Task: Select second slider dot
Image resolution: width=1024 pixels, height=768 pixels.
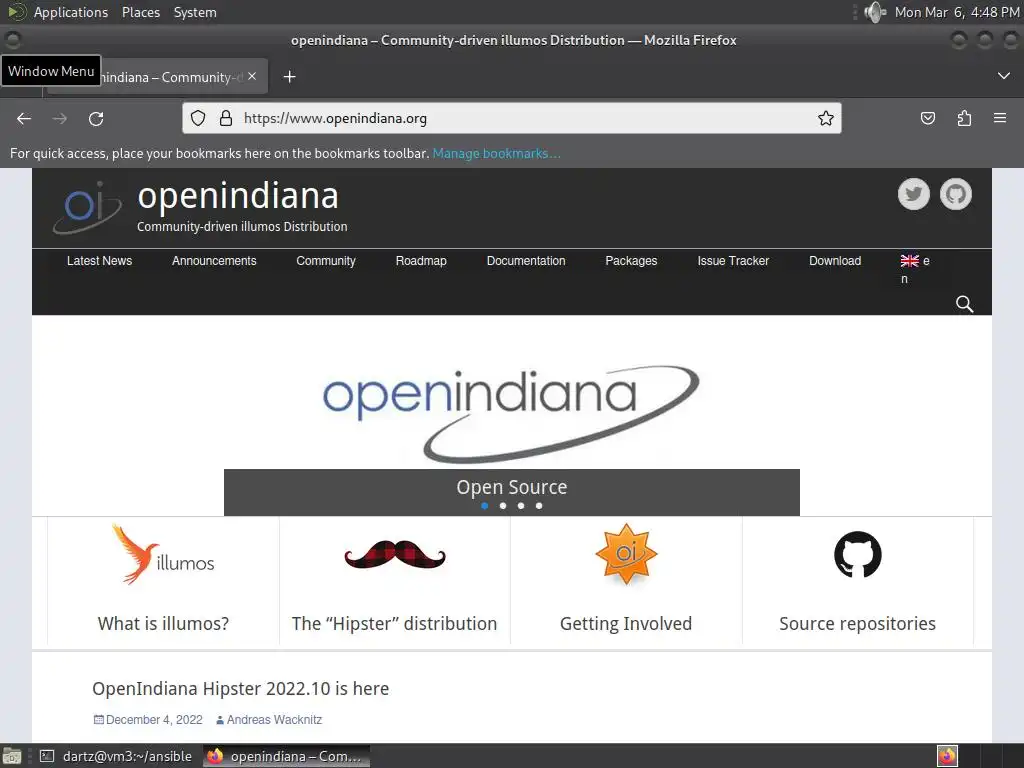Action: (503, 505)
